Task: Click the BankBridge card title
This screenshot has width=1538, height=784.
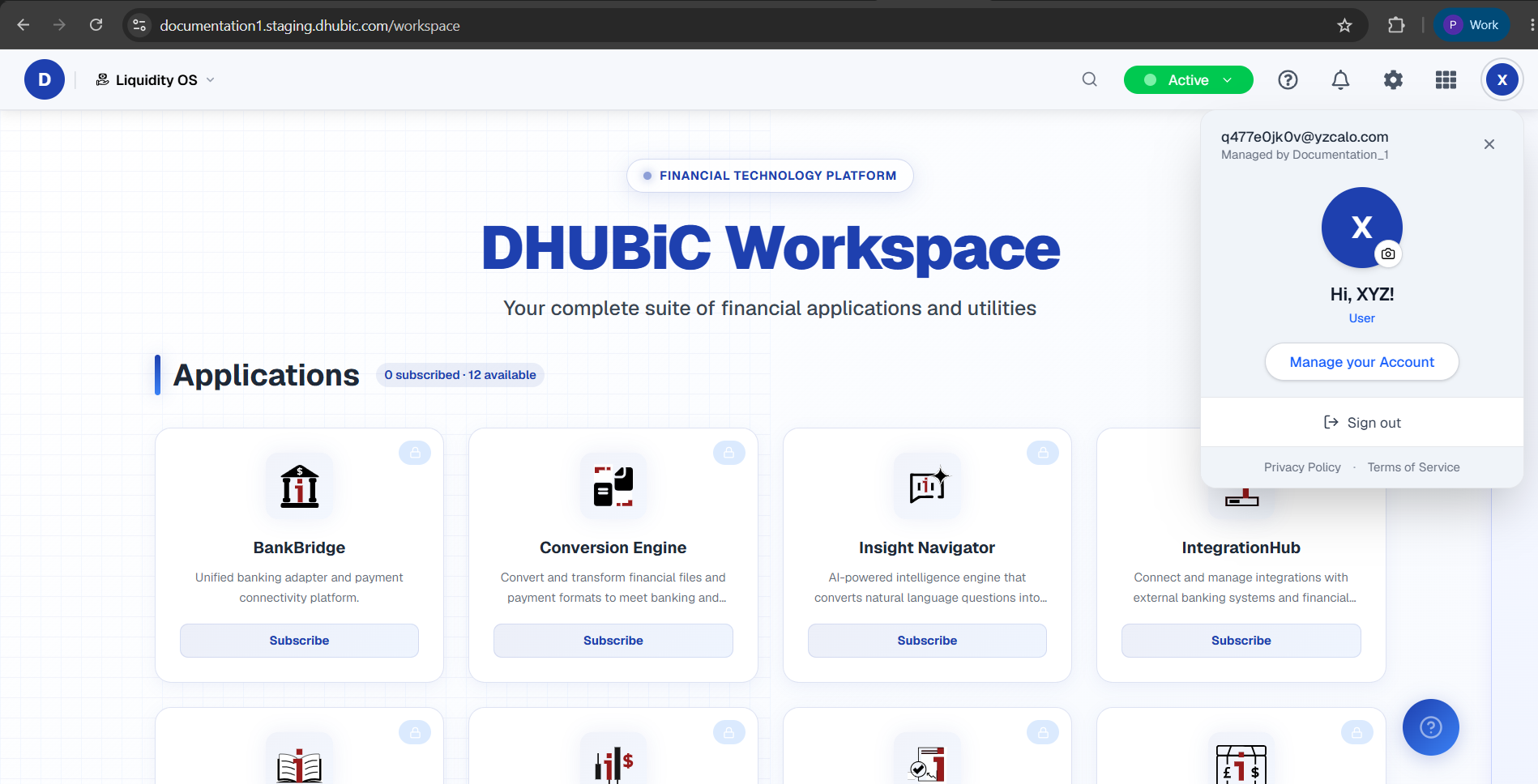Action: (299, 548)
